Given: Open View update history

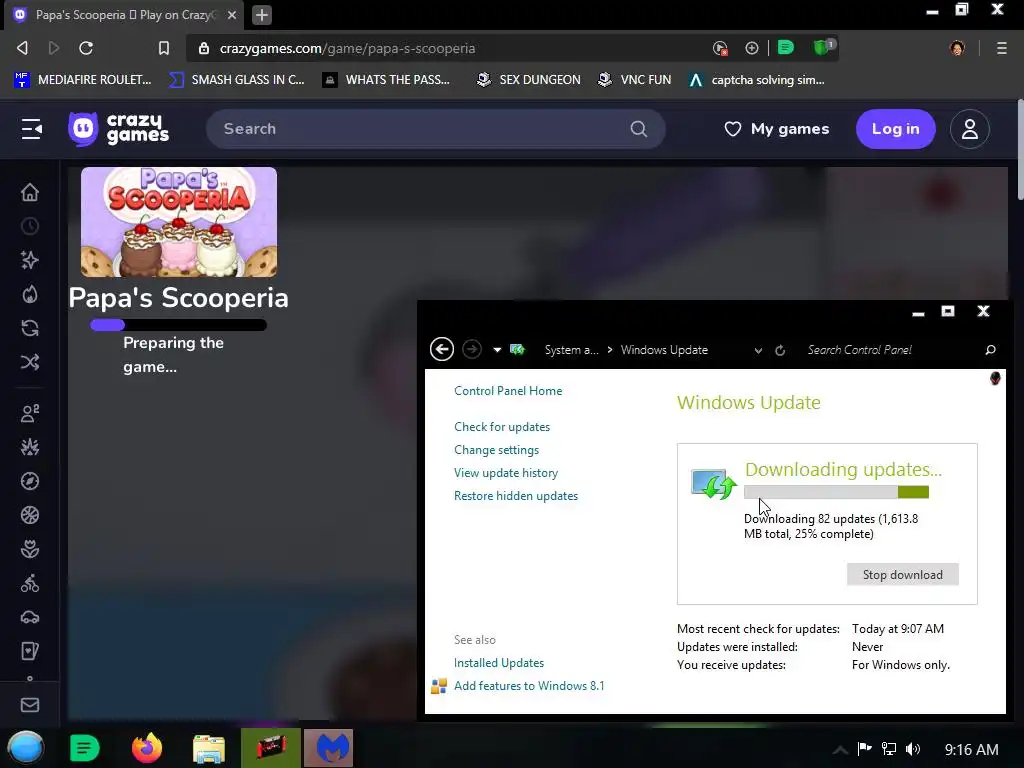Looking at the screenshot, I should 506,472.
